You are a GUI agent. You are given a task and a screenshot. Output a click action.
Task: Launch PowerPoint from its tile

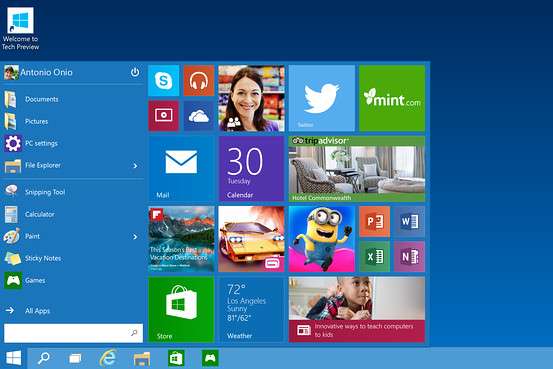[375, 222]
